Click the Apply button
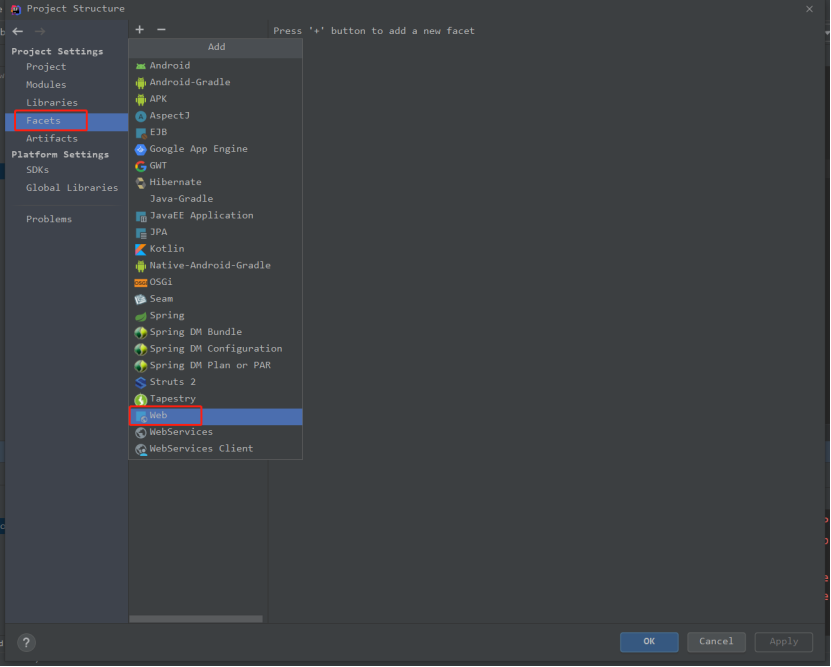The height and width of the screenshot is (667, 831). pos(783,642)
